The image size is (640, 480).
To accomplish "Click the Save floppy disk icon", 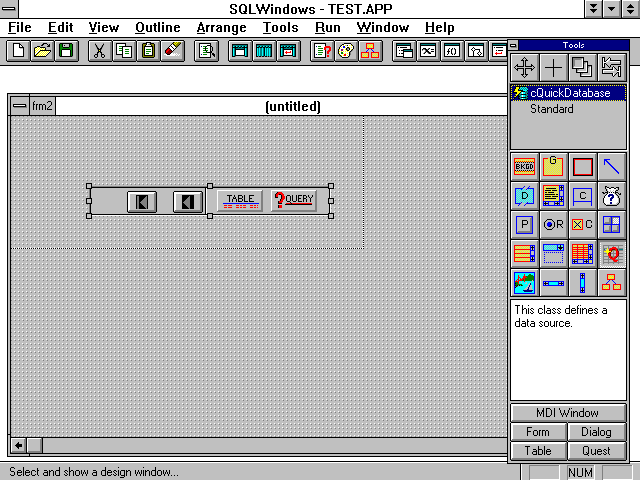I will tap(65, 51).
